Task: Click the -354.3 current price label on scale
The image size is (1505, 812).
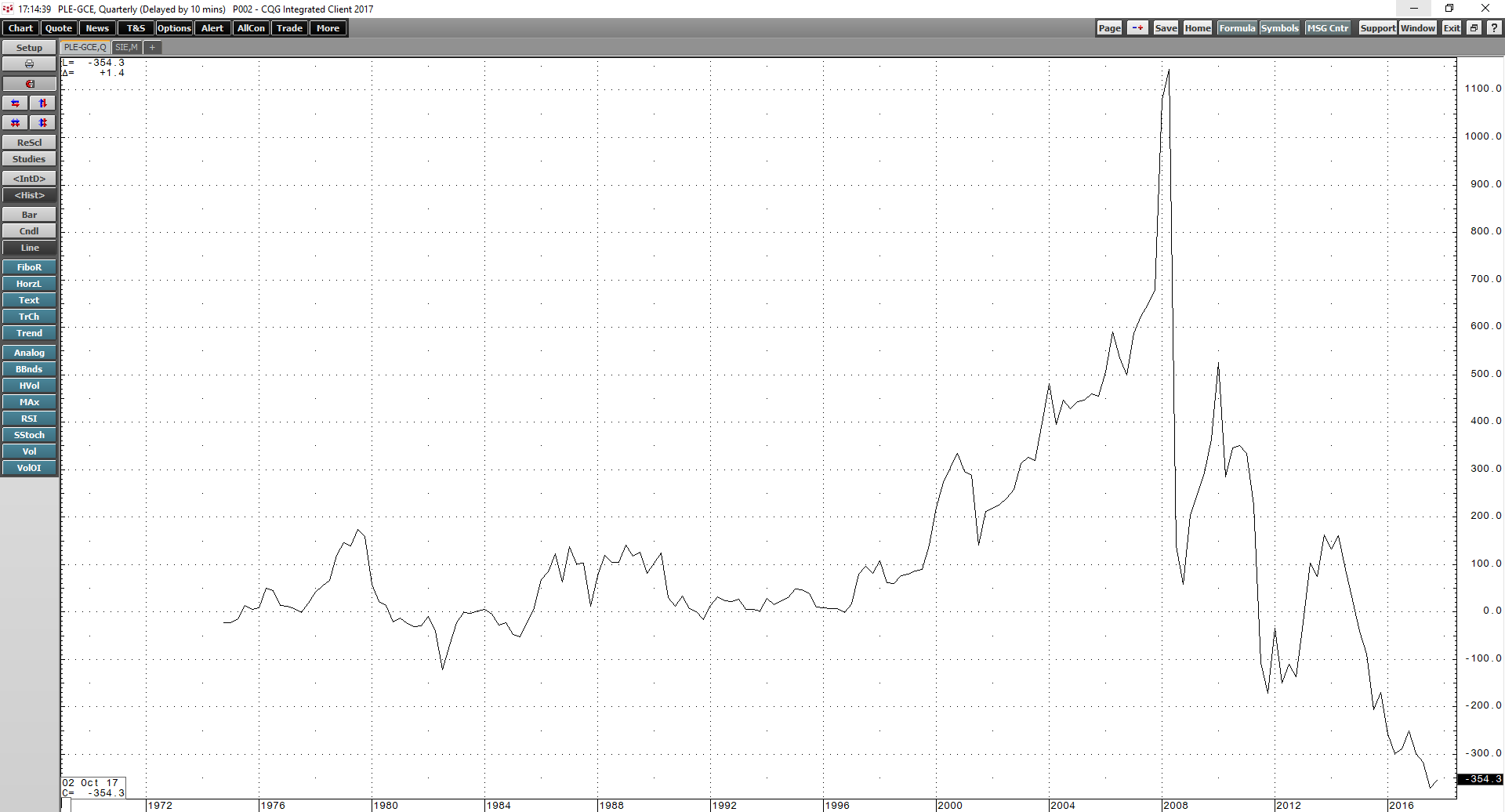Action: click(1479, 779)
